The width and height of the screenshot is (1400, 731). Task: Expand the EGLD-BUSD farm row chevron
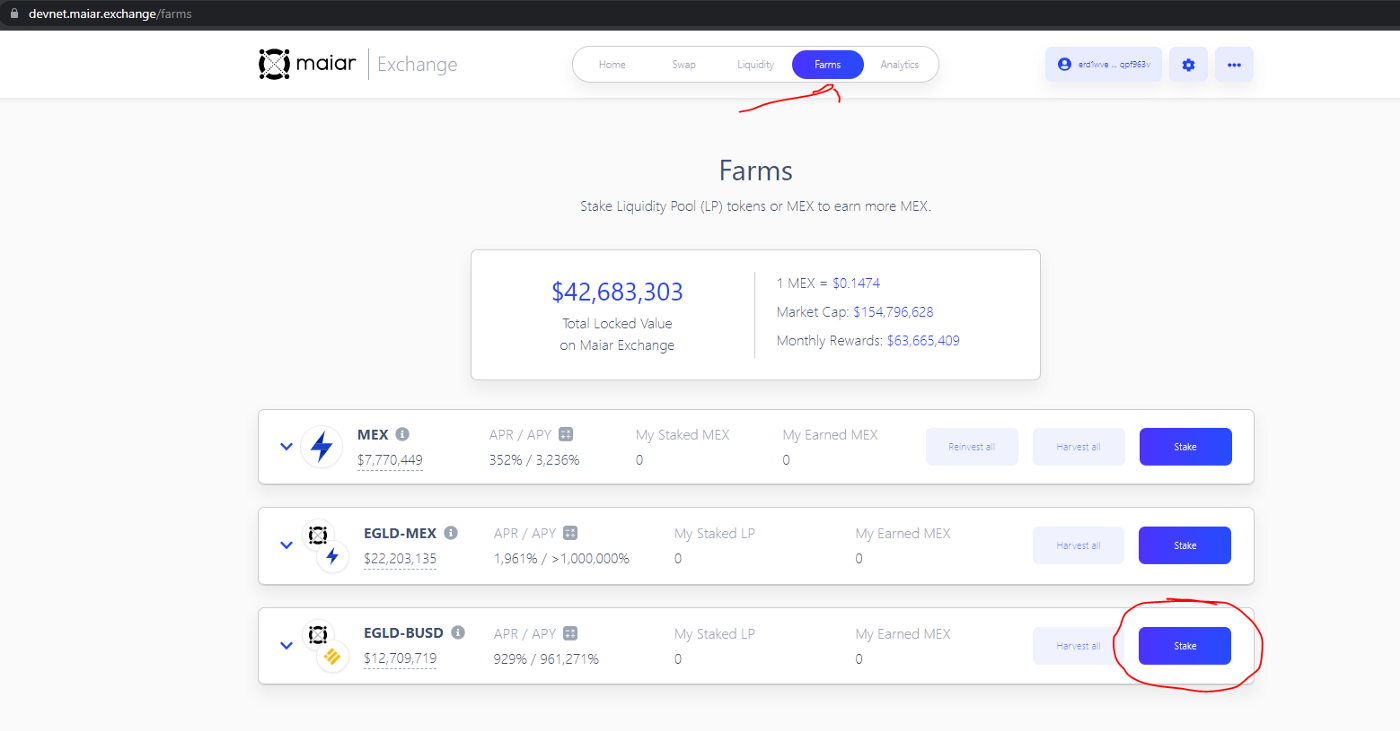tap(286, 646)
